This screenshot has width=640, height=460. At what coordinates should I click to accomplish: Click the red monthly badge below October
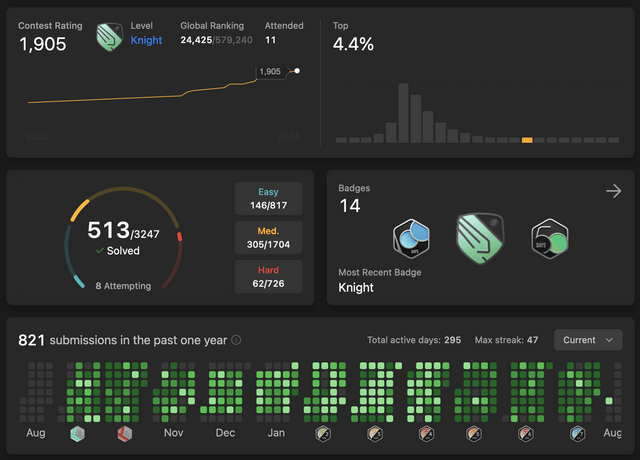point(123,434)
